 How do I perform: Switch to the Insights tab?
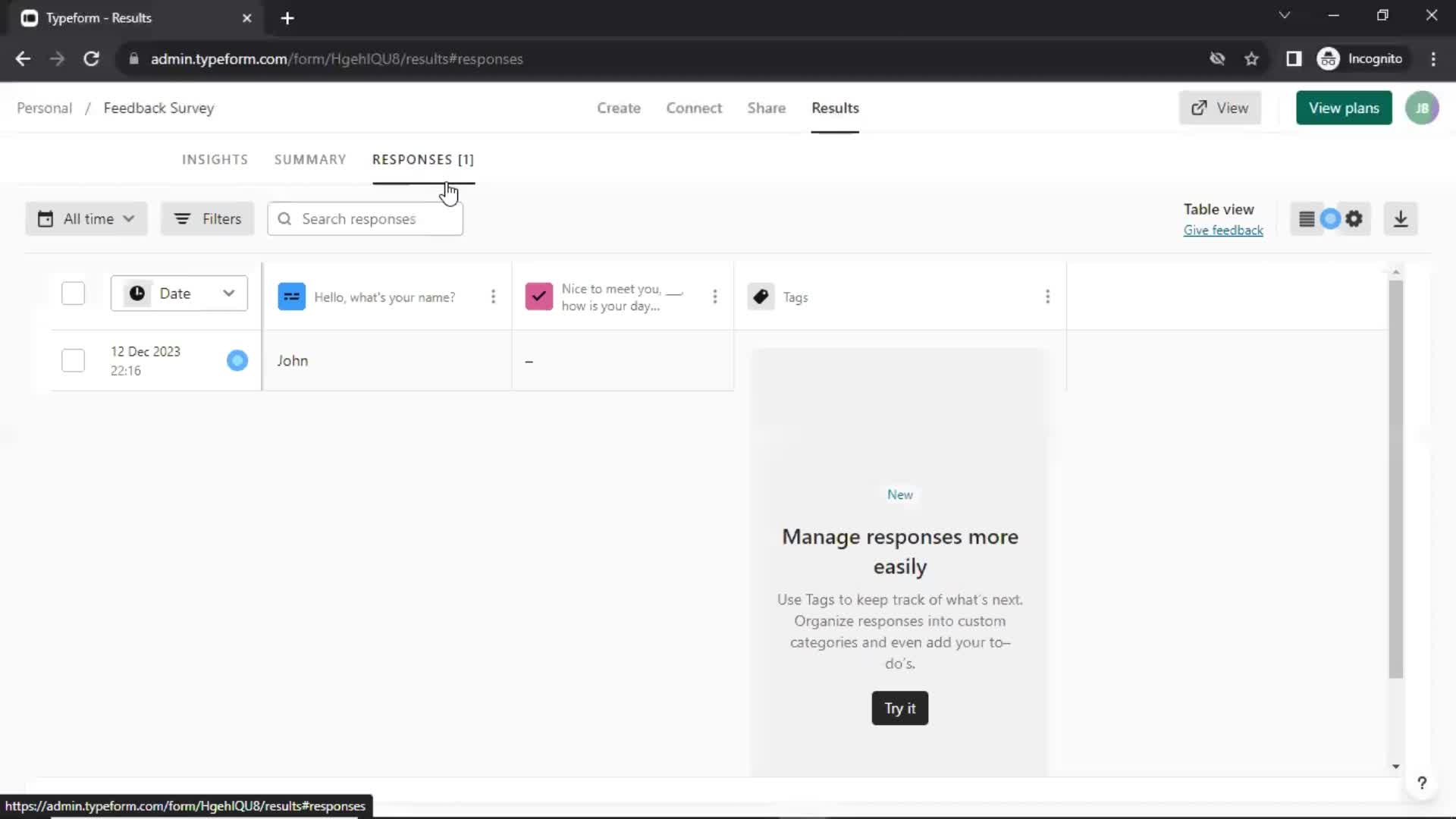pos(215,160)
